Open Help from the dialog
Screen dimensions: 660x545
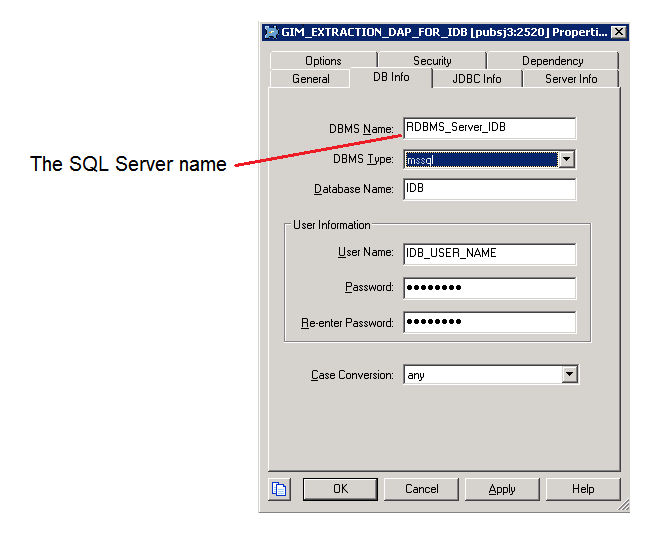click(583, 489)
